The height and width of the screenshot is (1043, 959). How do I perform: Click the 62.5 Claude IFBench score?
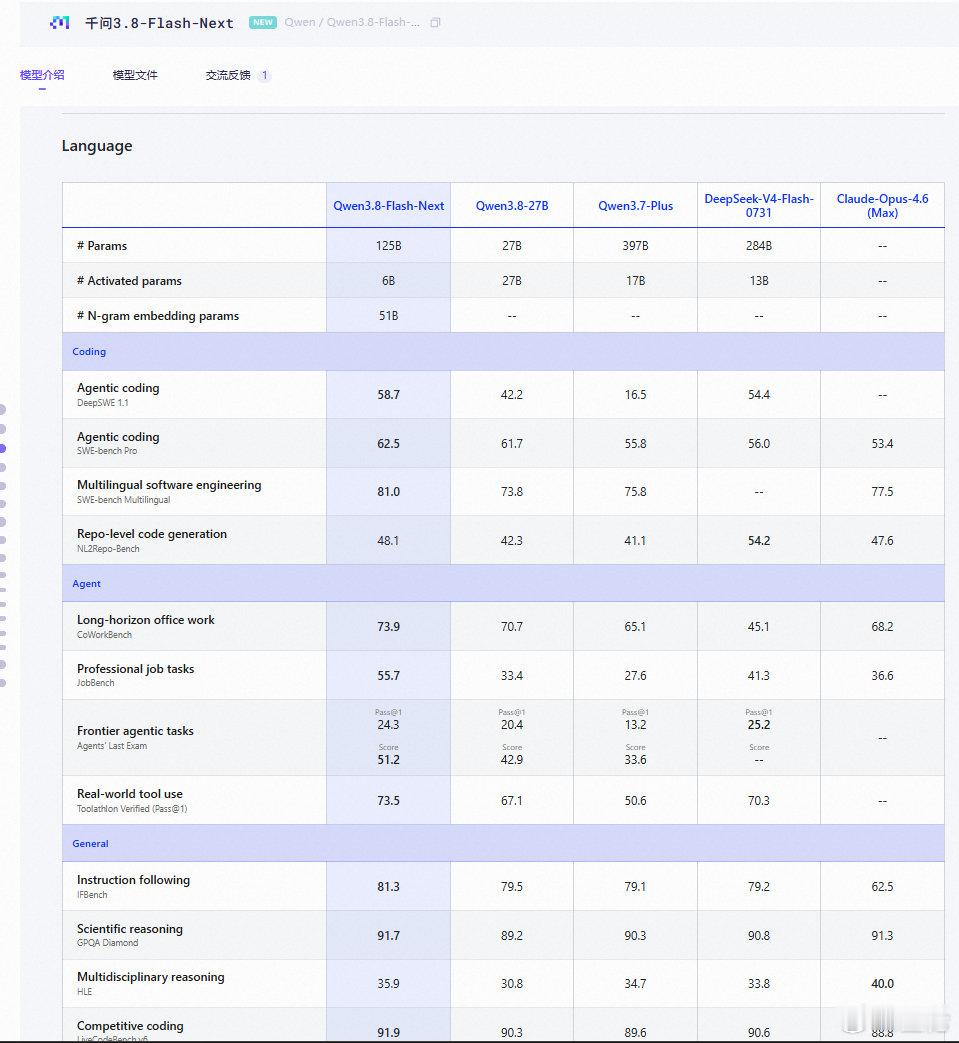coord(883,887)
